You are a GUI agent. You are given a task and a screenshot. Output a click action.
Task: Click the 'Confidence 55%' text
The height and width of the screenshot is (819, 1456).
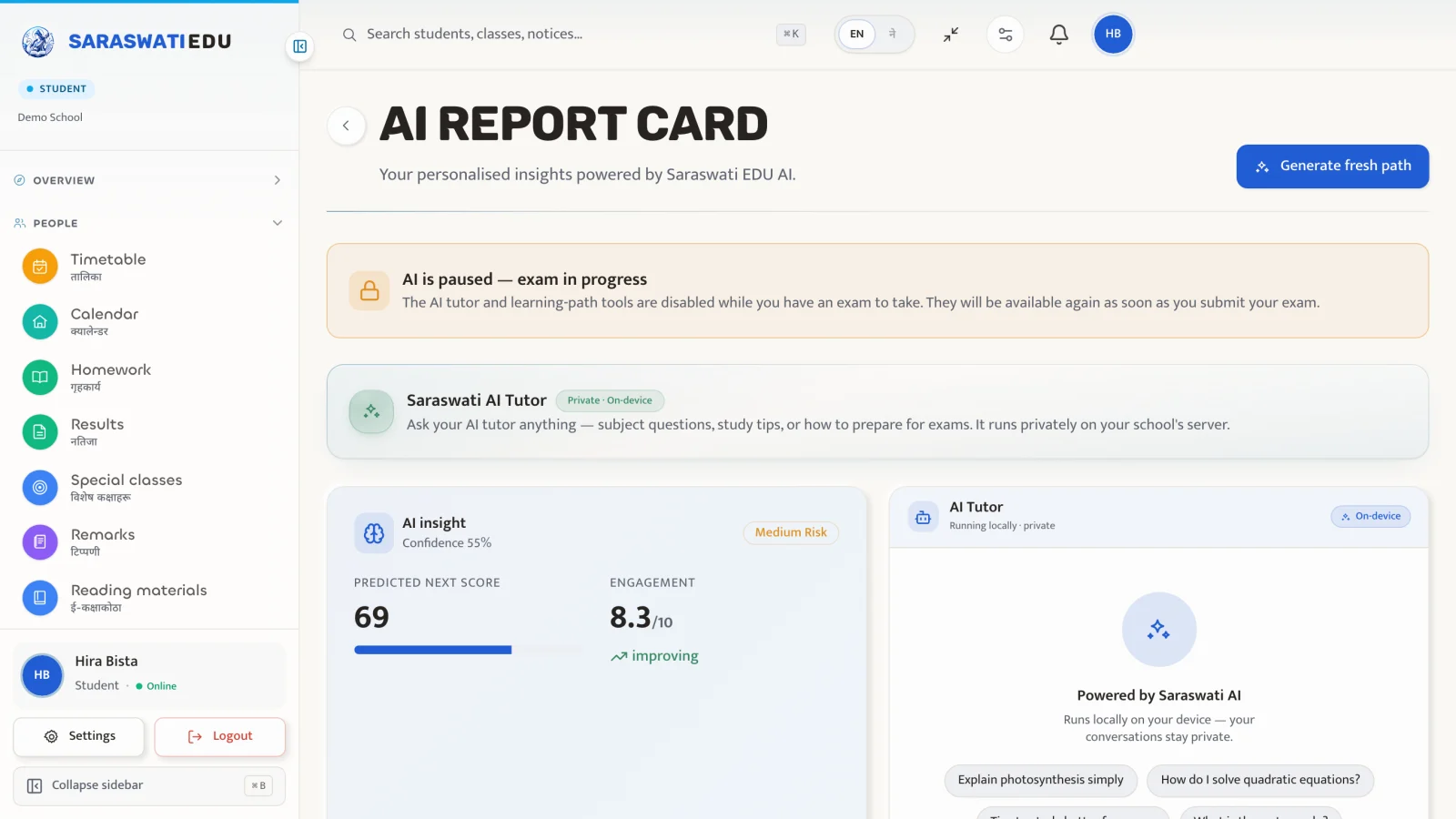click(x=447, y=543)
